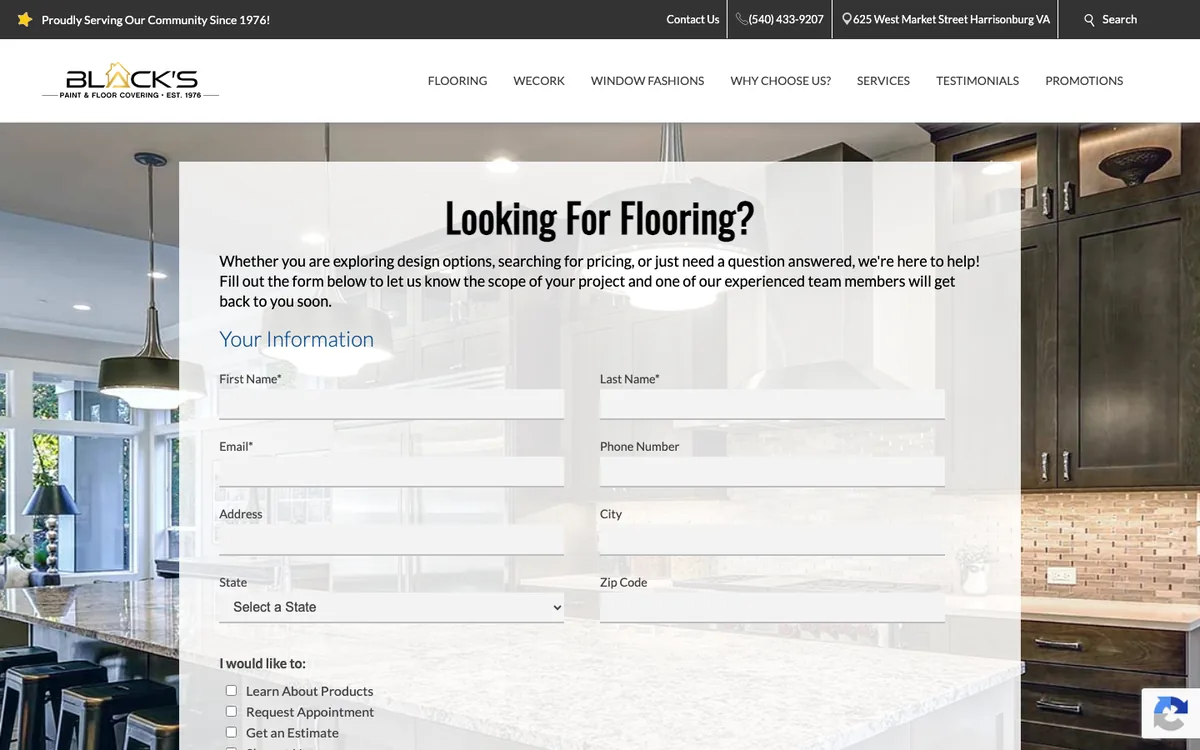Click the Address input field

click(x=392, y=540)
